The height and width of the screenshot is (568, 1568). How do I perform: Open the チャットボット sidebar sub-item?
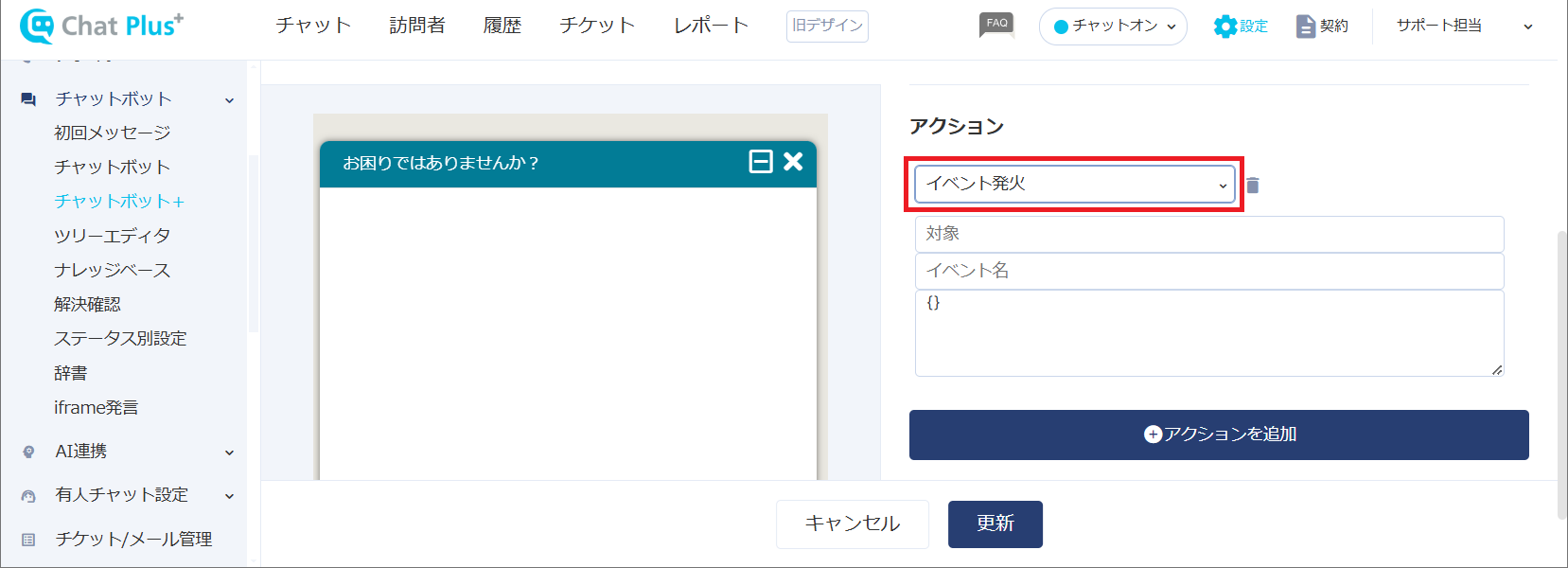point(113,168)
